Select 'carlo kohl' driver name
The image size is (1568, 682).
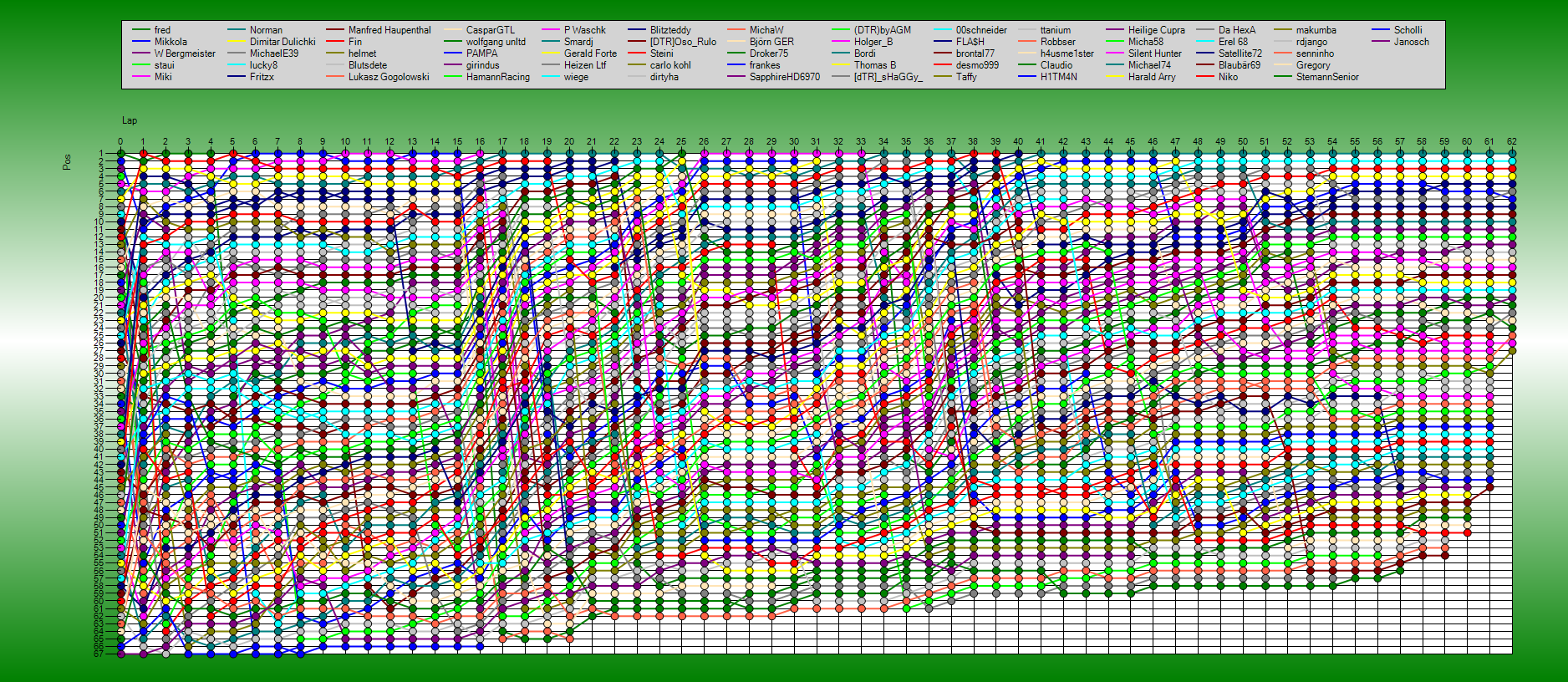pos(670,65)
